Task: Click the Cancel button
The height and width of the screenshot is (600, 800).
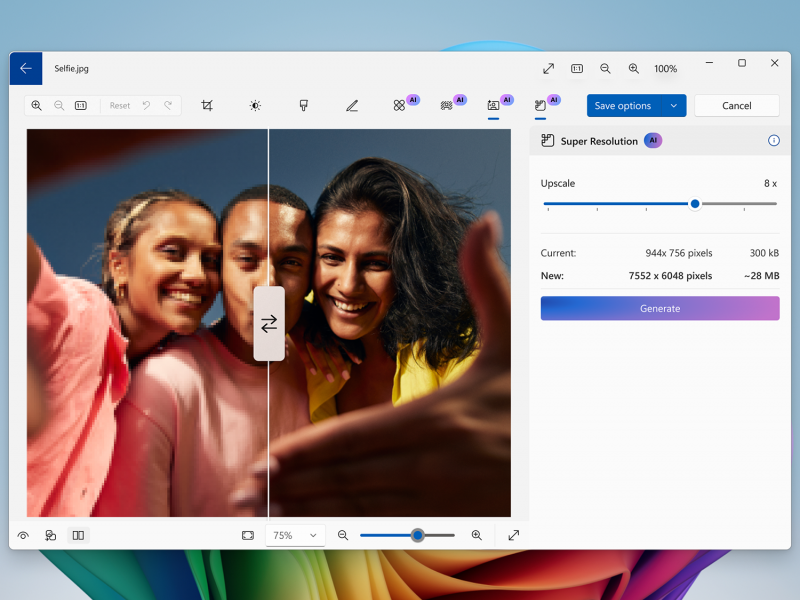Action: (737, 106)
